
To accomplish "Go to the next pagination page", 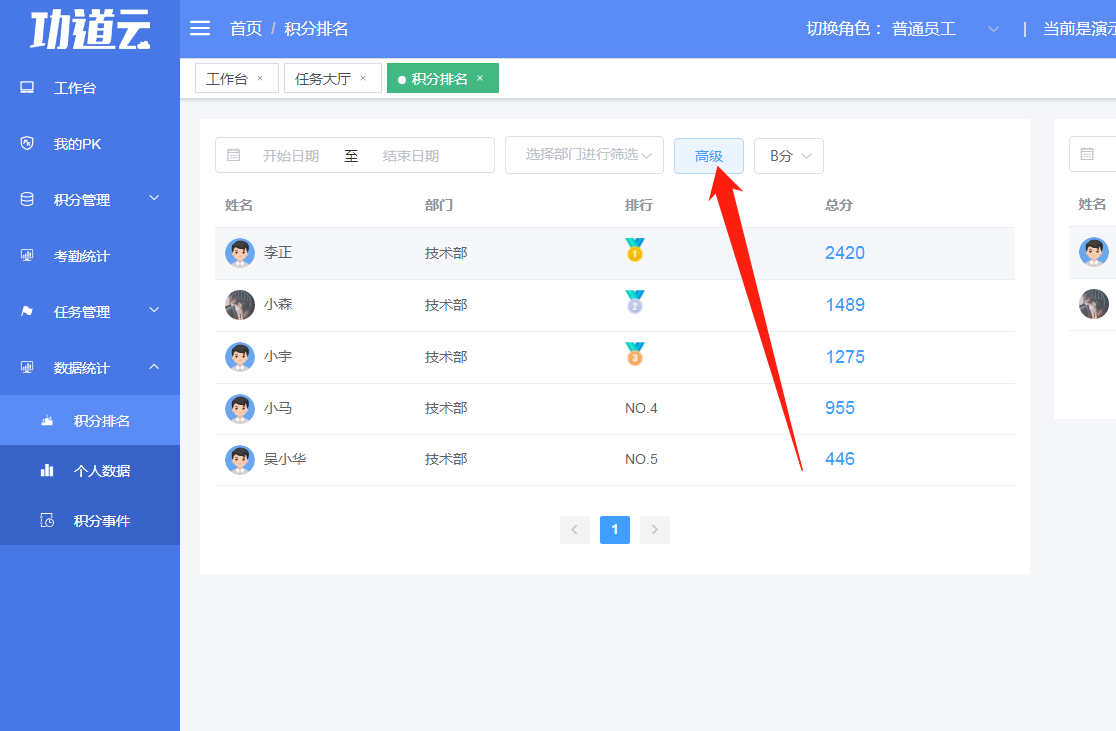I will tap(655, 530).
